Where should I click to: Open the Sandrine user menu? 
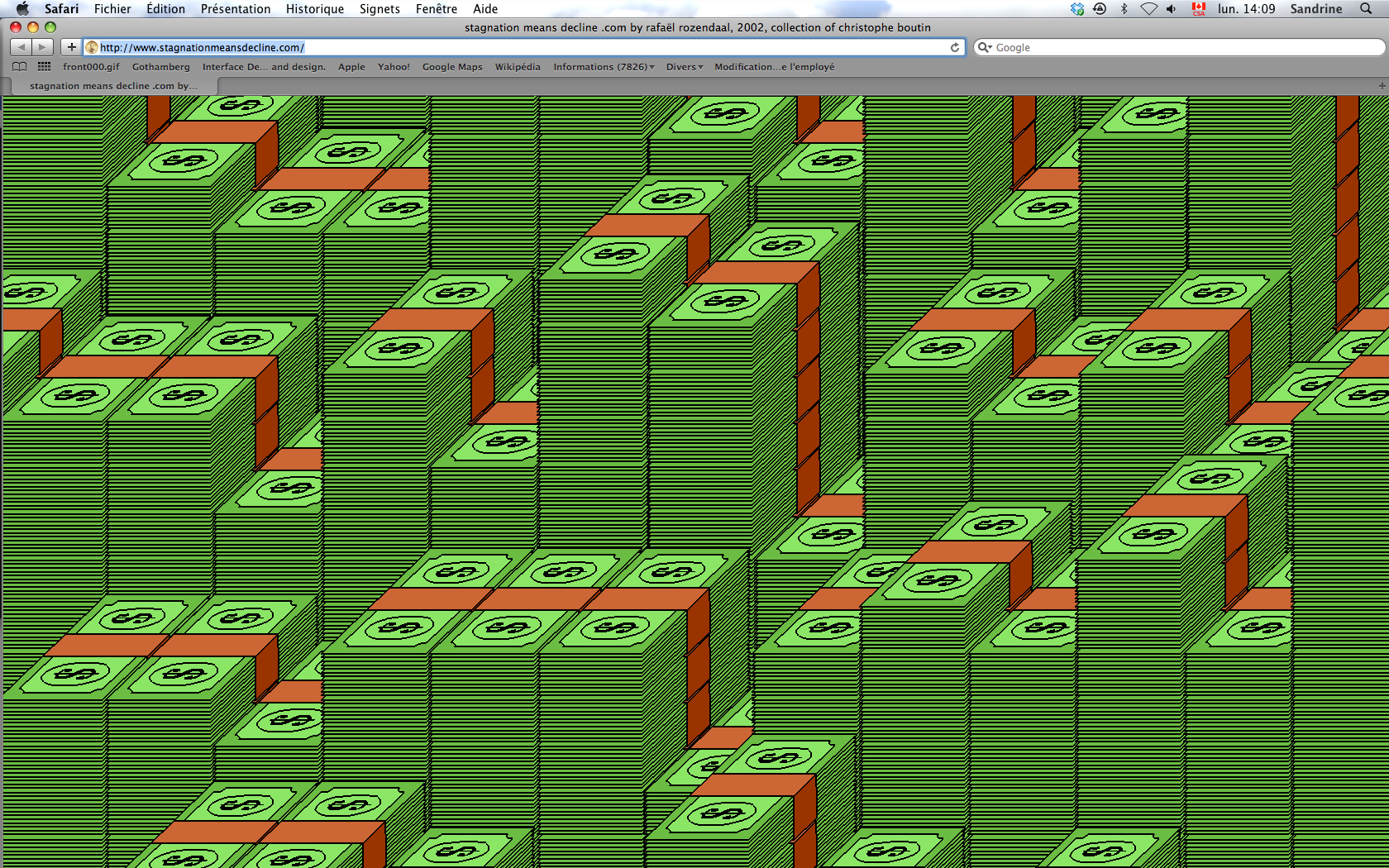click(x=1316, y=8)
